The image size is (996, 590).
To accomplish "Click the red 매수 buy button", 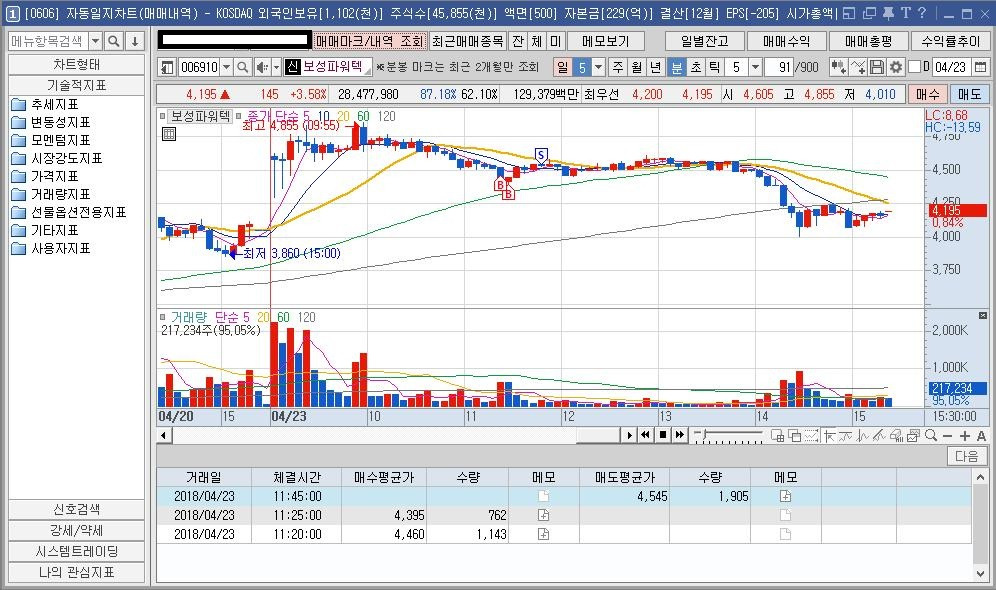I will tap(927, 95).
